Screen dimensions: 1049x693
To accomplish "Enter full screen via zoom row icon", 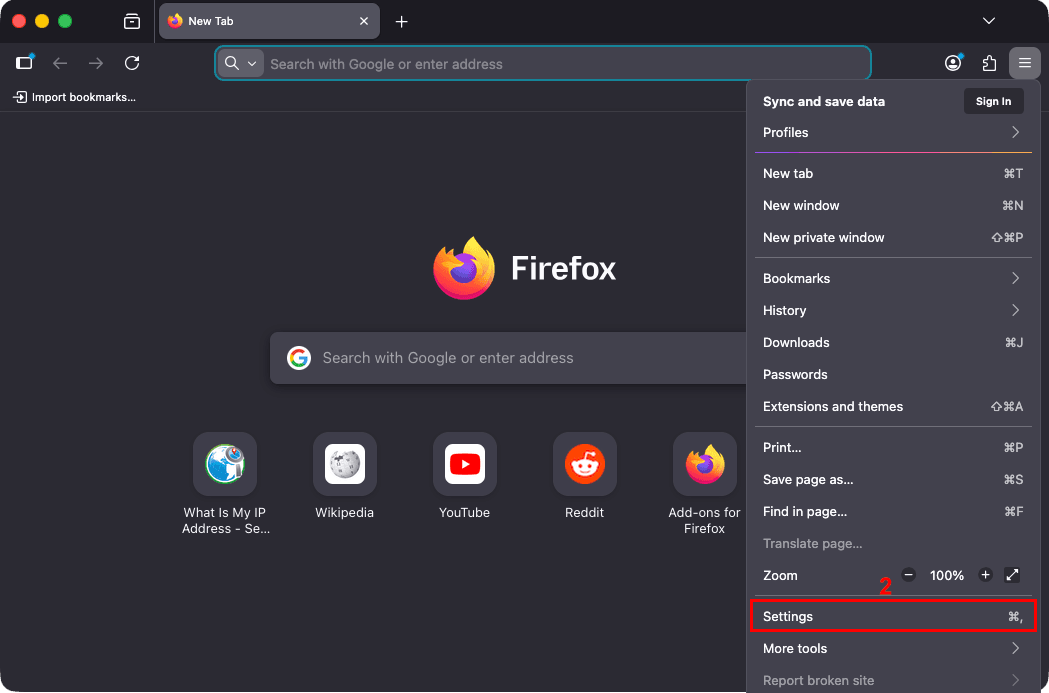I will click(x=1012, y=575).
